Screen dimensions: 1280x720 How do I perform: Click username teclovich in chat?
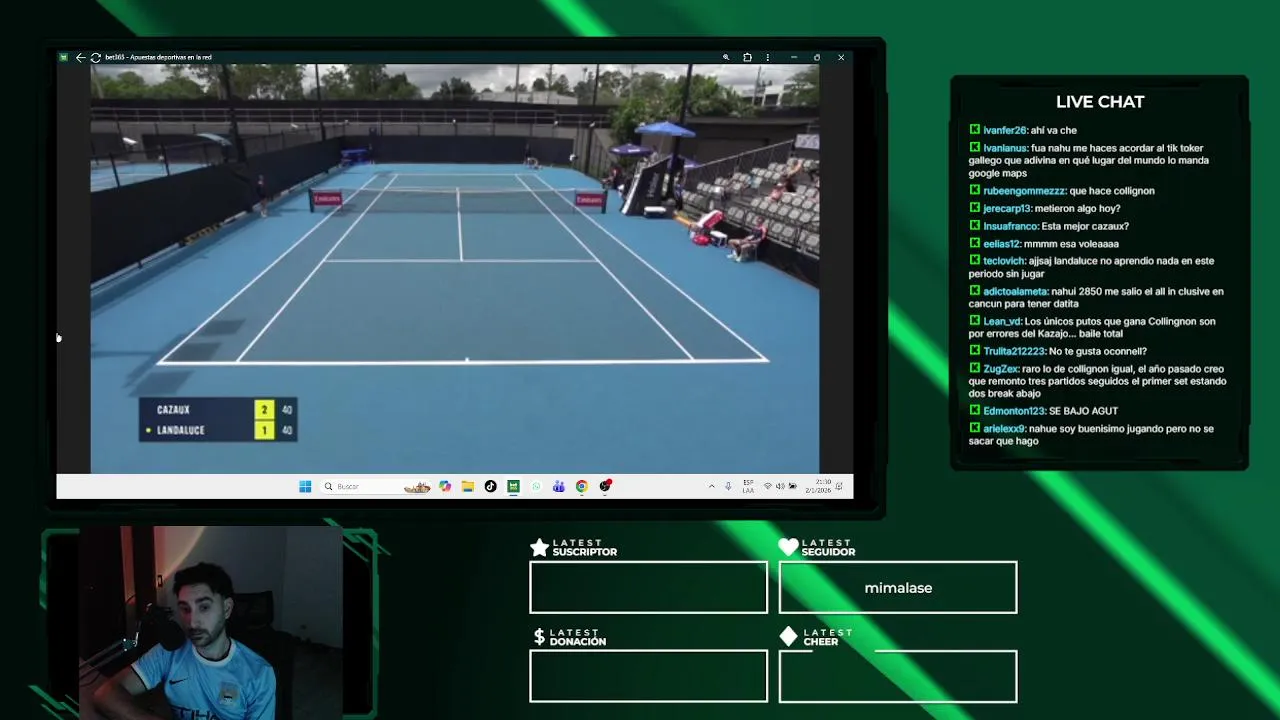[x=1004, y=261]
